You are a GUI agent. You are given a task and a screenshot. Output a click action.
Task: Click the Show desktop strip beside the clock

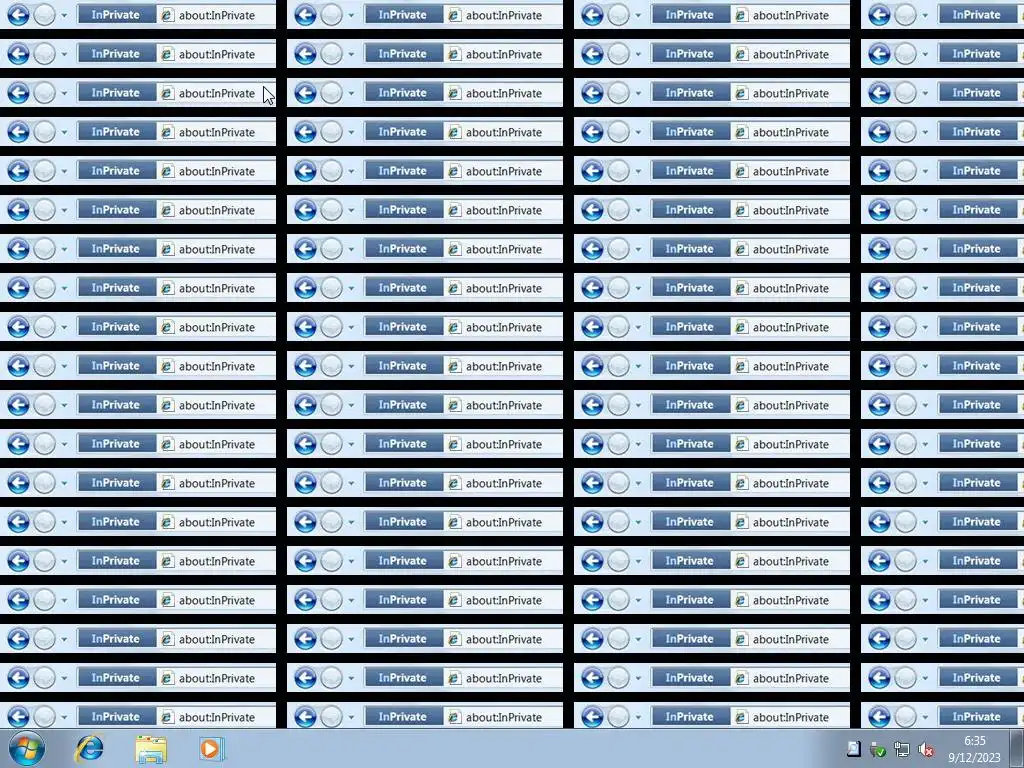point(1017,748)
